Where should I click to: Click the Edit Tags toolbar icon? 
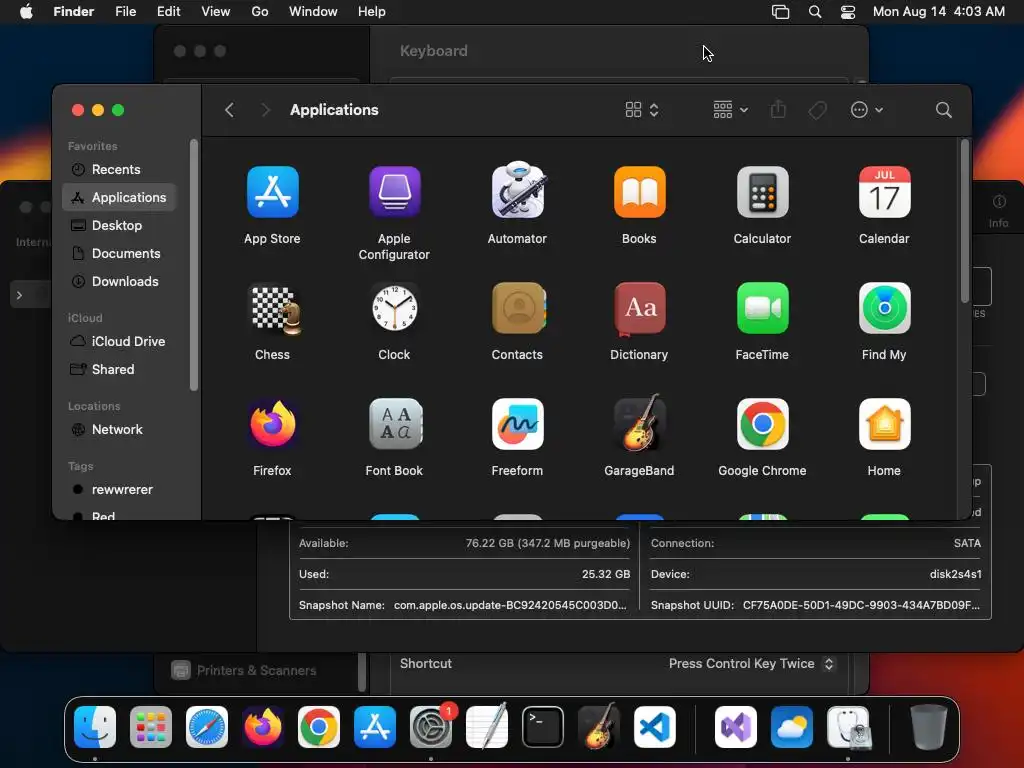tap(817, 110)
